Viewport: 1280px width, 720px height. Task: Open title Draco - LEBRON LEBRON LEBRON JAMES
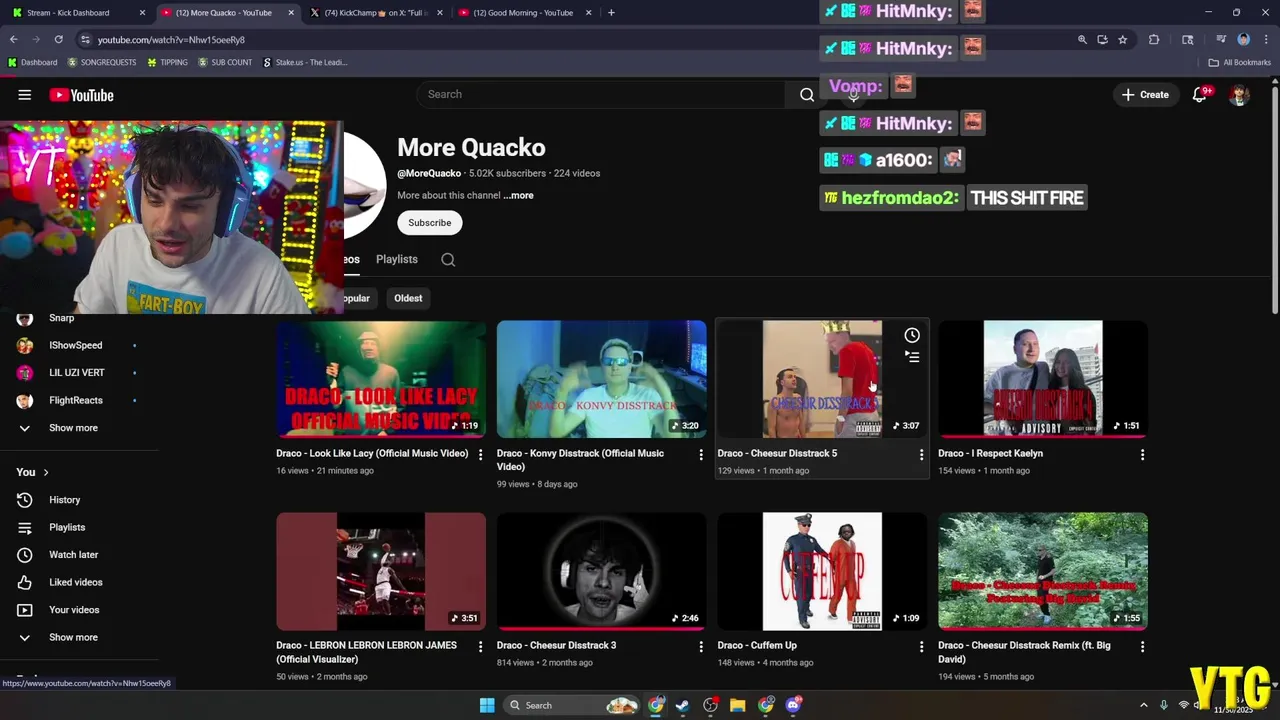366,652
